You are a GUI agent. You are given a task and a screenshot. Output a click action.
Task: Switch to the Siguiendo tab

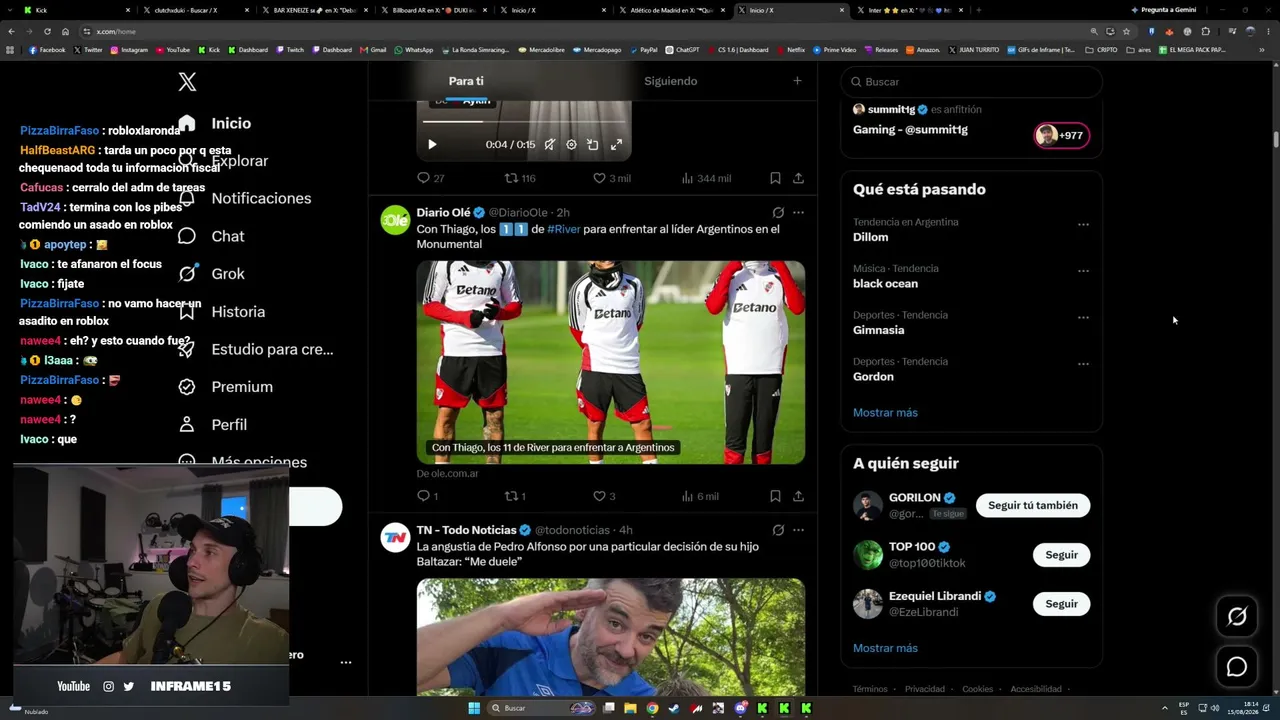coord(670,81)
